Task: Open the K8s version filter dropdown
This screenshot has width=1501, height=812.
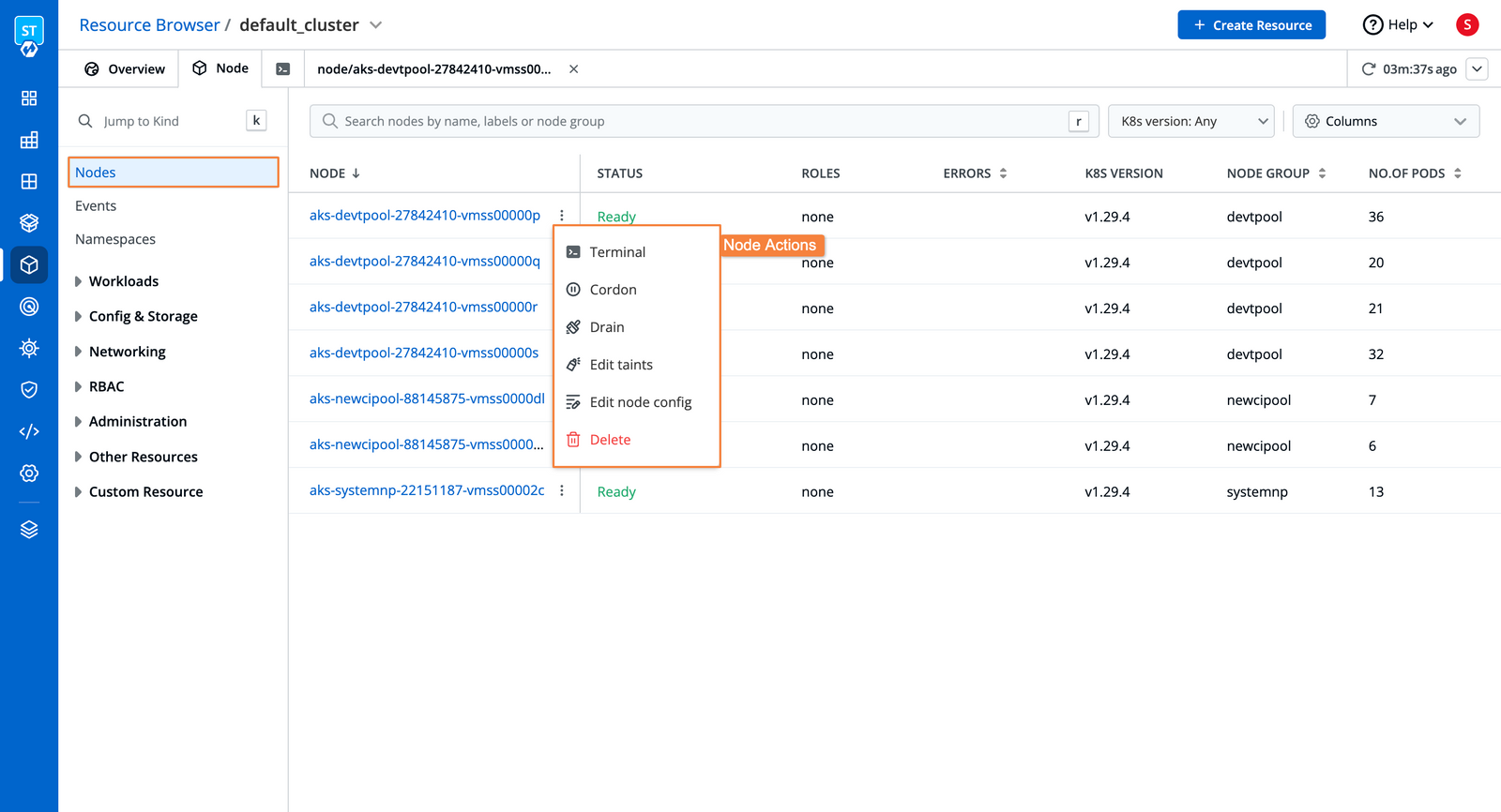Action: point(1190,121)
